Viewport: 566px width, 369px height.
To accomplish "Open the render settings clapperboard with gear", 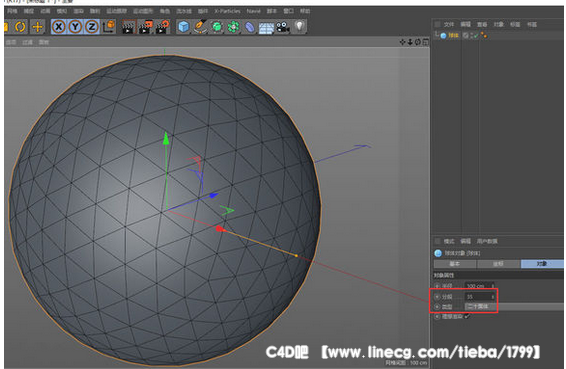I will click(162, 27).
